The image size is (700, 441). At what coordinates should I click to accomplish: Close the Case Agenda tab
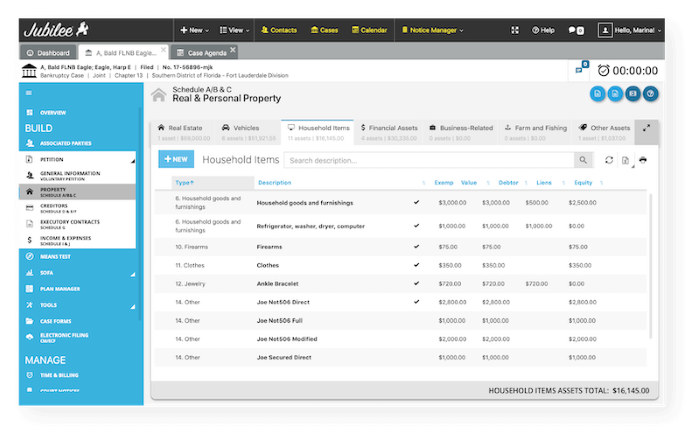pyautogui.click(x=233, y=50)
